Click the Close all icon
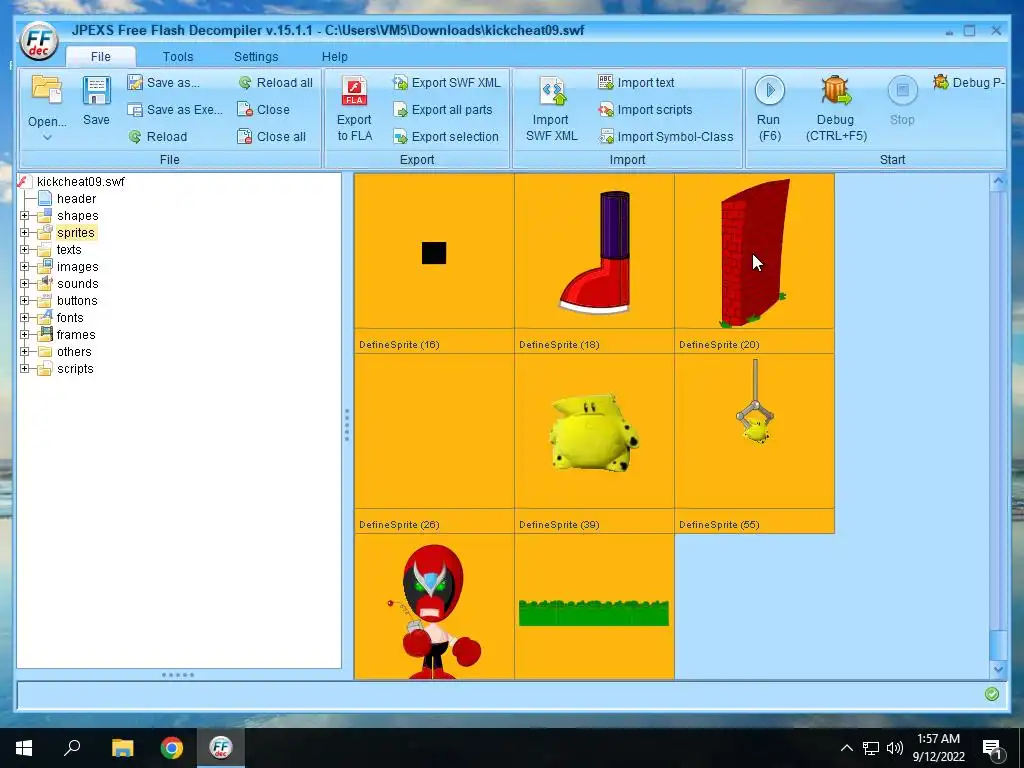 245,136
